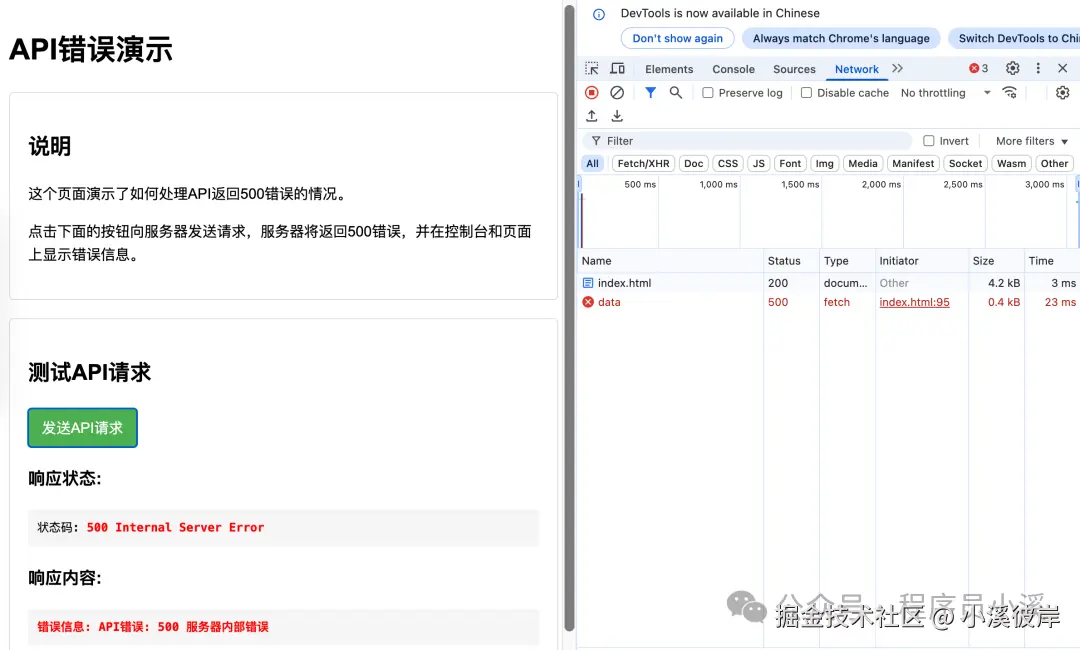Enable the Preserve log checkbox
Image resolution: width=1080 pixels, height=650 pixels.
[x=707, y=93]
